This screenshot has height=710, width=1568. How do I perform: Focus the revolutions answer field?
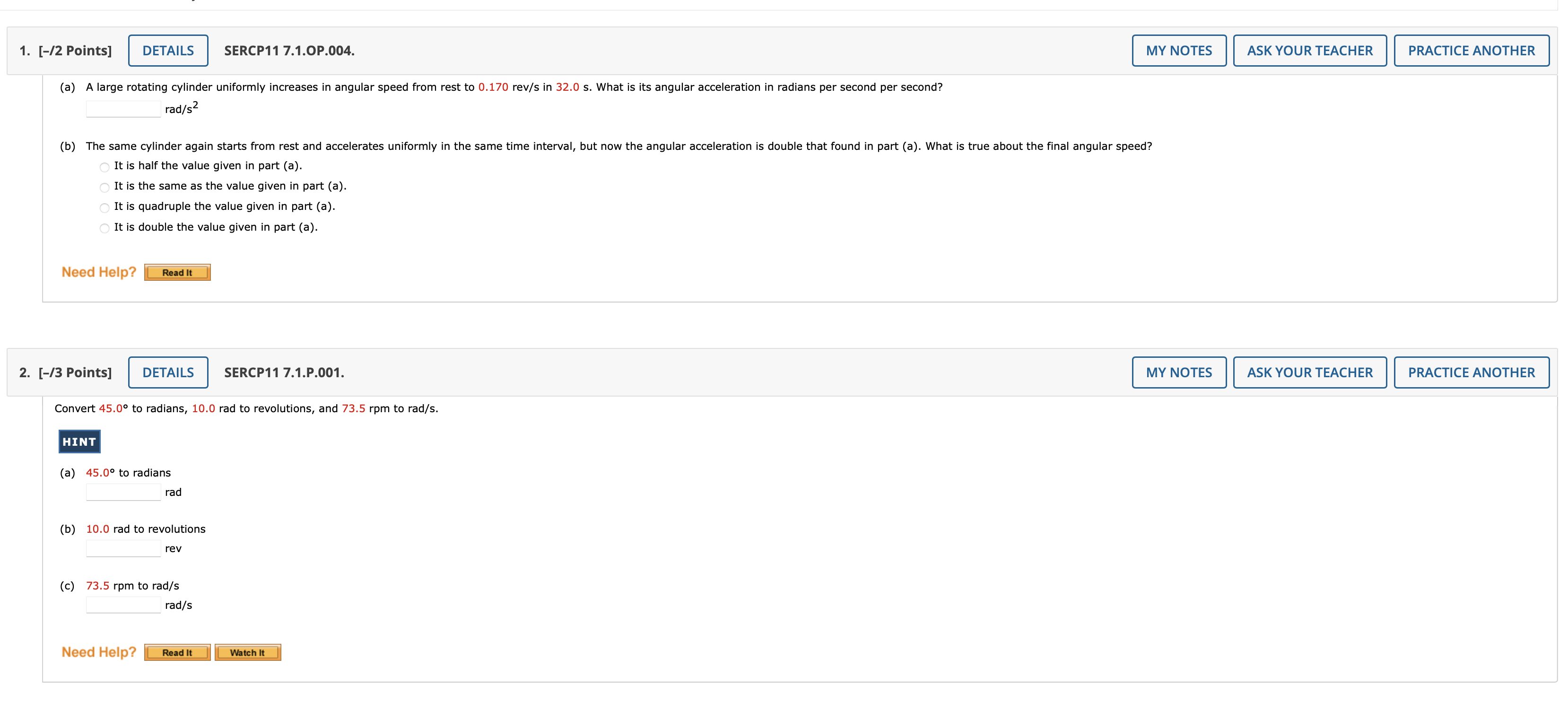point(123,549)
